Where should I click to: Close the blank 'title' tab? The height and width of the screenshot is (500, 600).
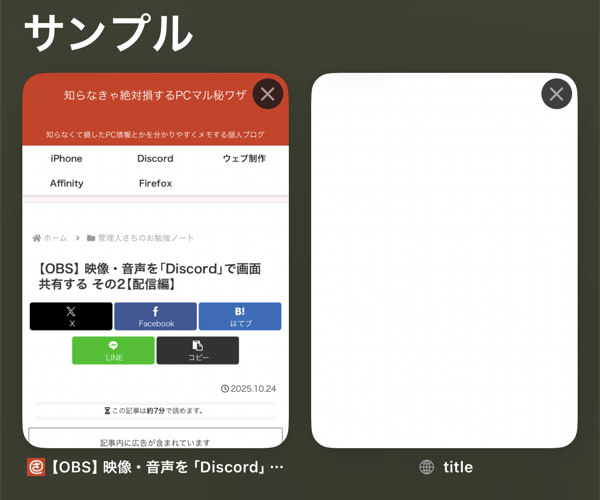[x=556, y=94]
